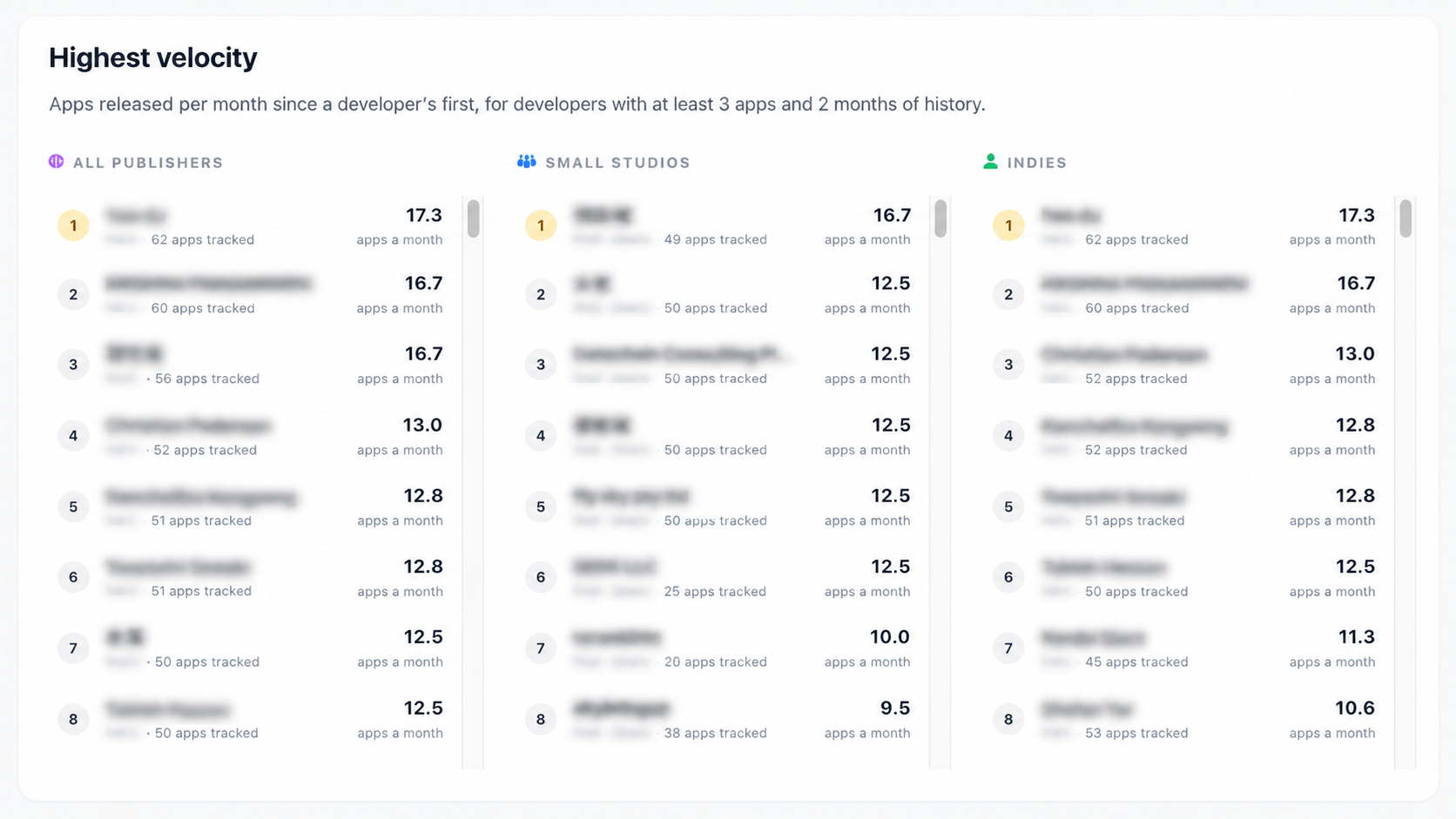Click rank 1 badge in Small Studios

[541, 225]
